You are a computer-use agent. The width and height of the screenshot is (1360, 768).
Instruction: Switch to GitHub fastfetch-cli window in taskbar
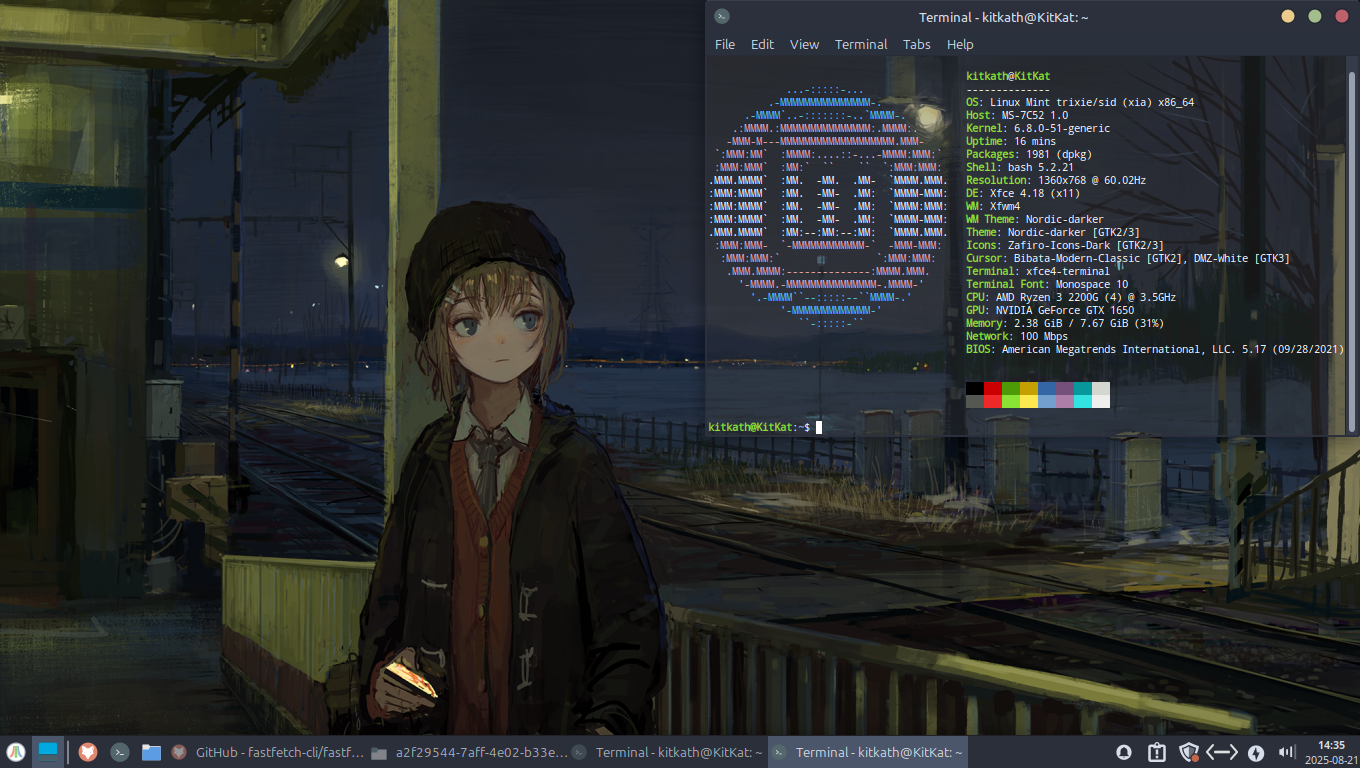[x=268, y=752]
